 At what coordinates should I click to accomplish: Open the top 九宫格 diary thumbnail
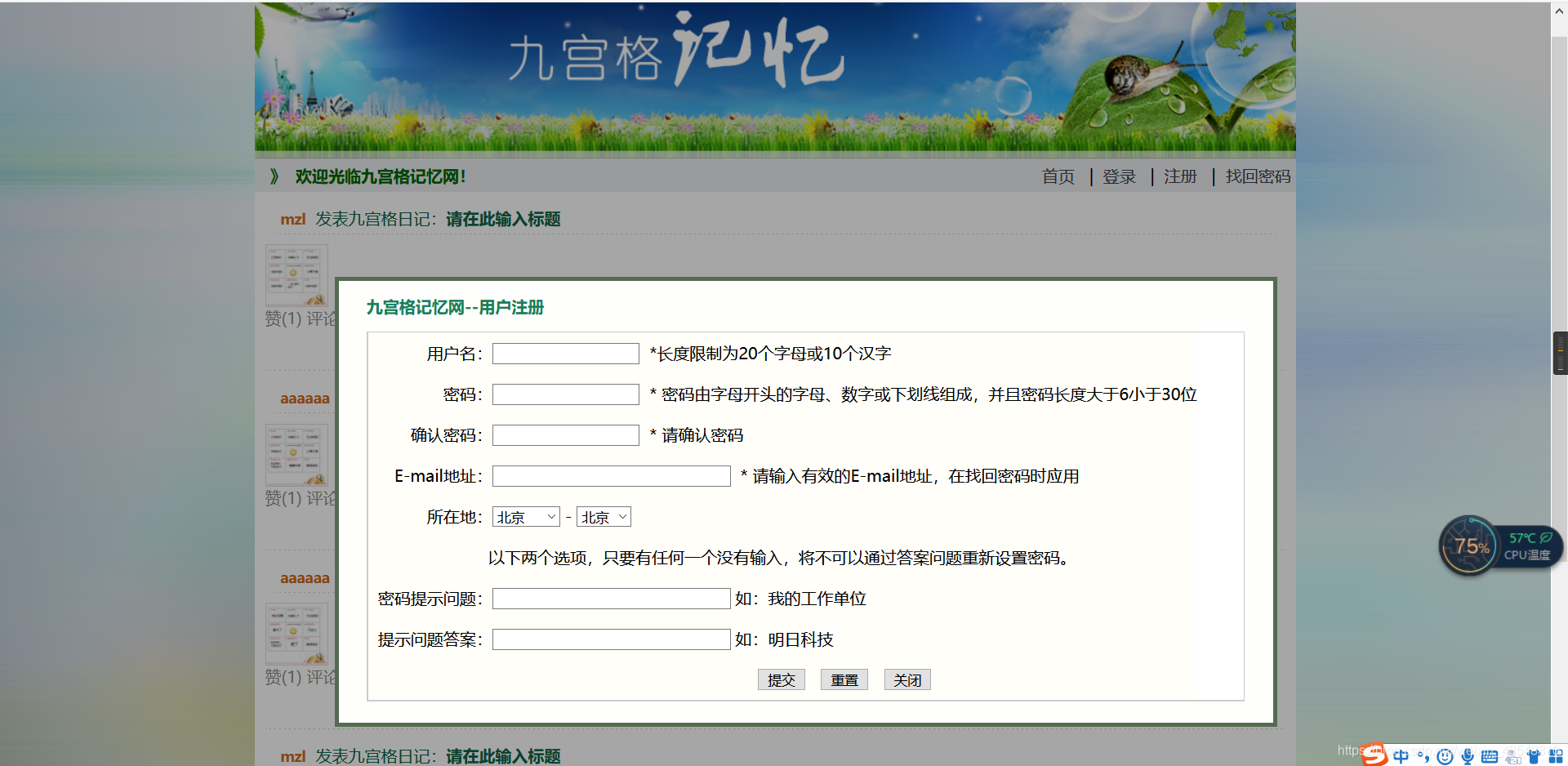click(x=296, y=274)
